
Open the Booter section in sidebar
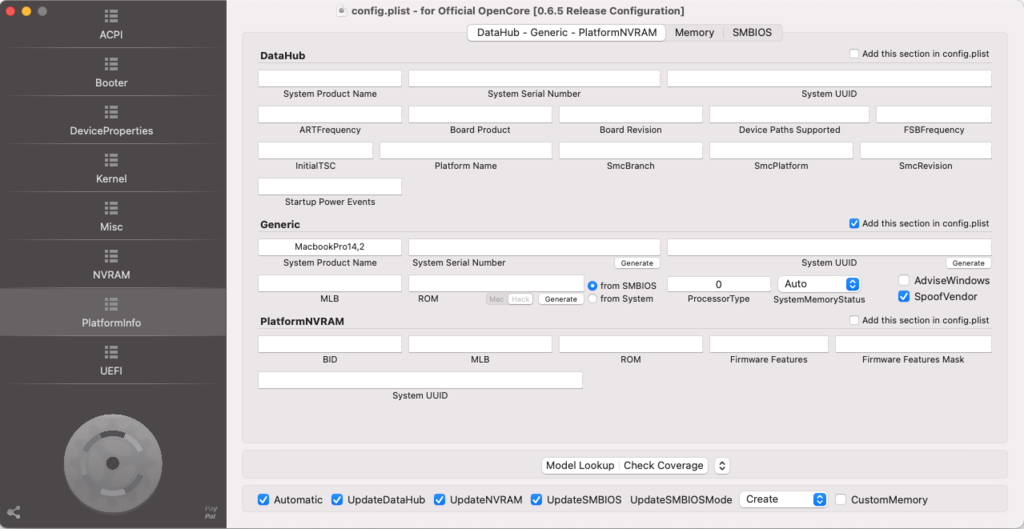111,73
